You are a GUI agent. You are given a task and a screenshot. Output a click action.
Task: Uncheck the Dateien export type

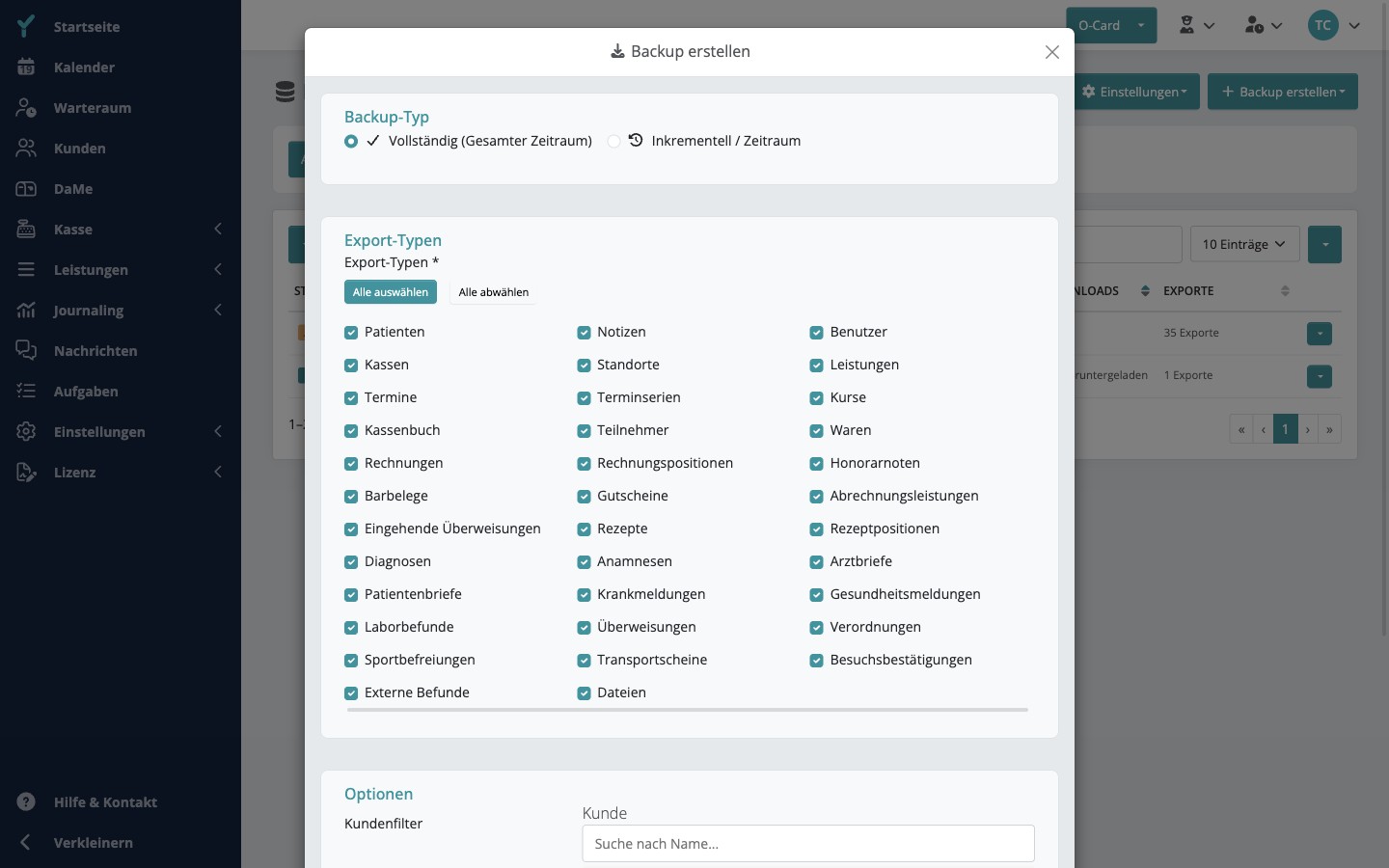tap(584, 693)
